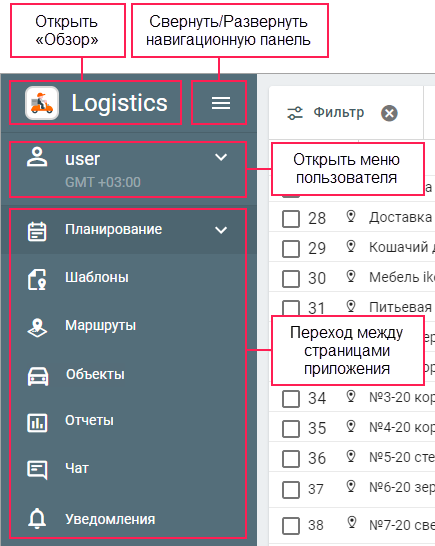Image resolution: width=435 pixels, height=546 pixels.
Task: Click the Маршруты map marker icon
Action: pos(37,328)
